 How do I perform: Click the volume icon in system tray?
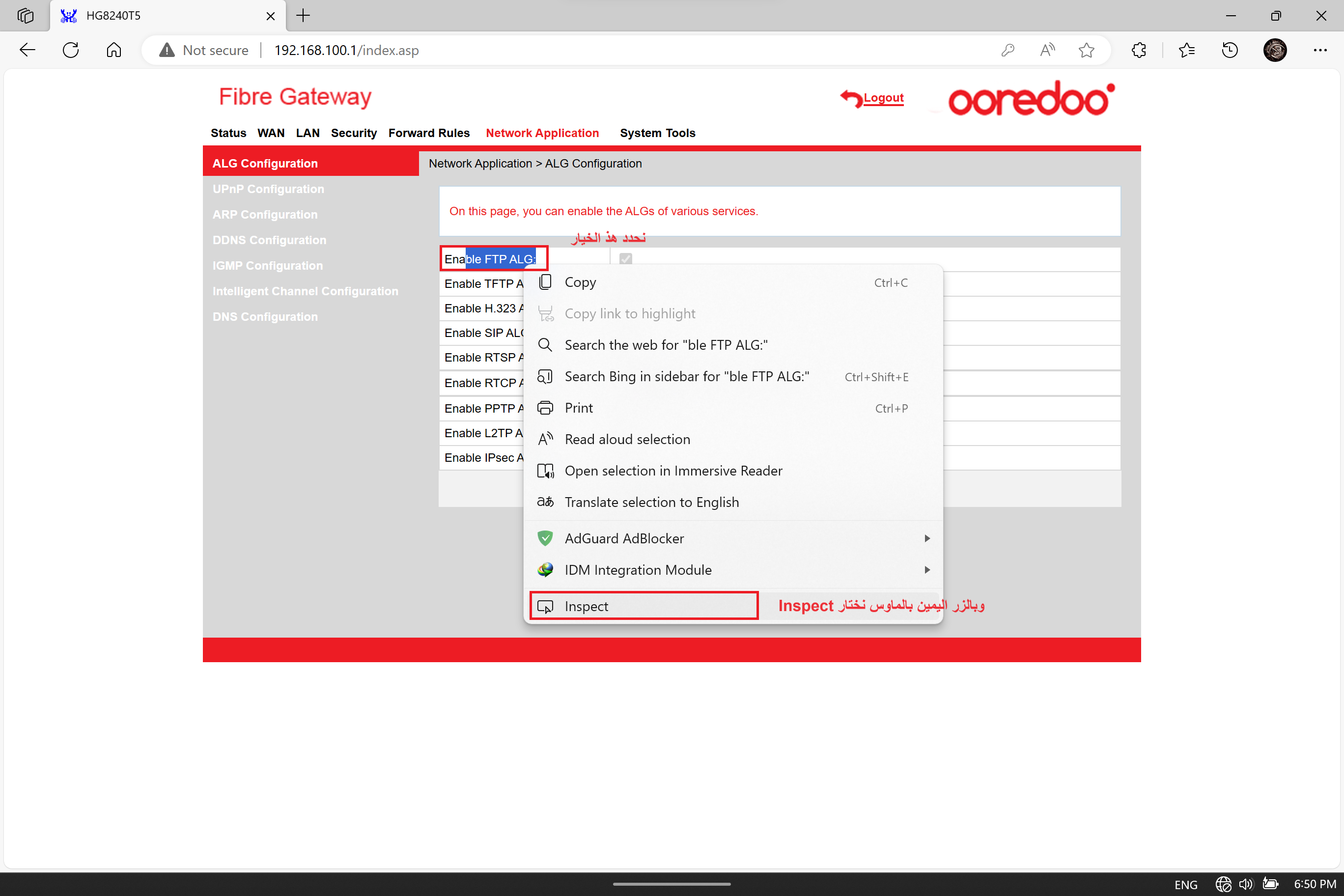[x=1246, y=884]
